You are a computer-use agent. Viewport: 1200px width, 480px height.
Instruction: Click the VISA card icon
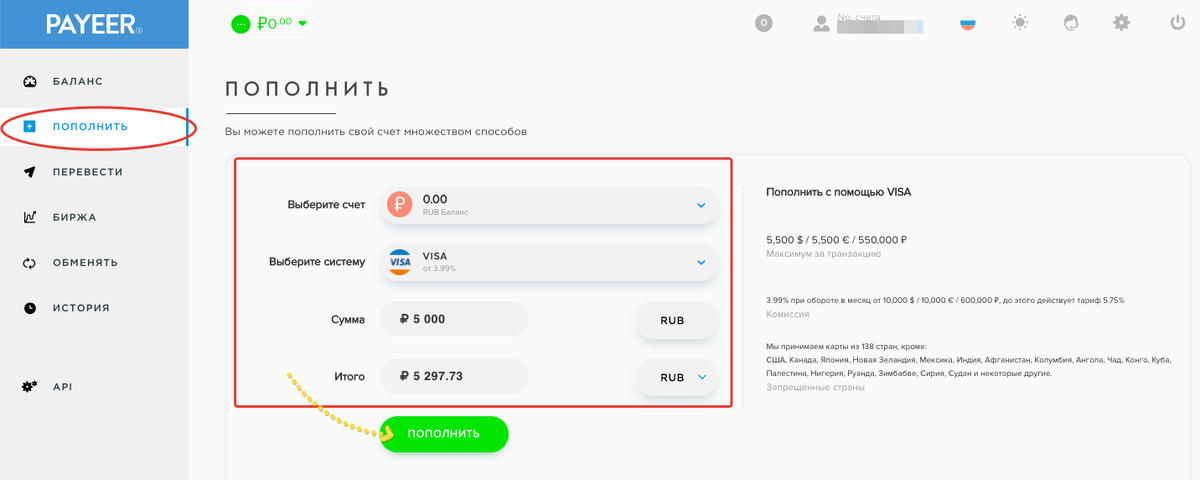click(400, 262)
